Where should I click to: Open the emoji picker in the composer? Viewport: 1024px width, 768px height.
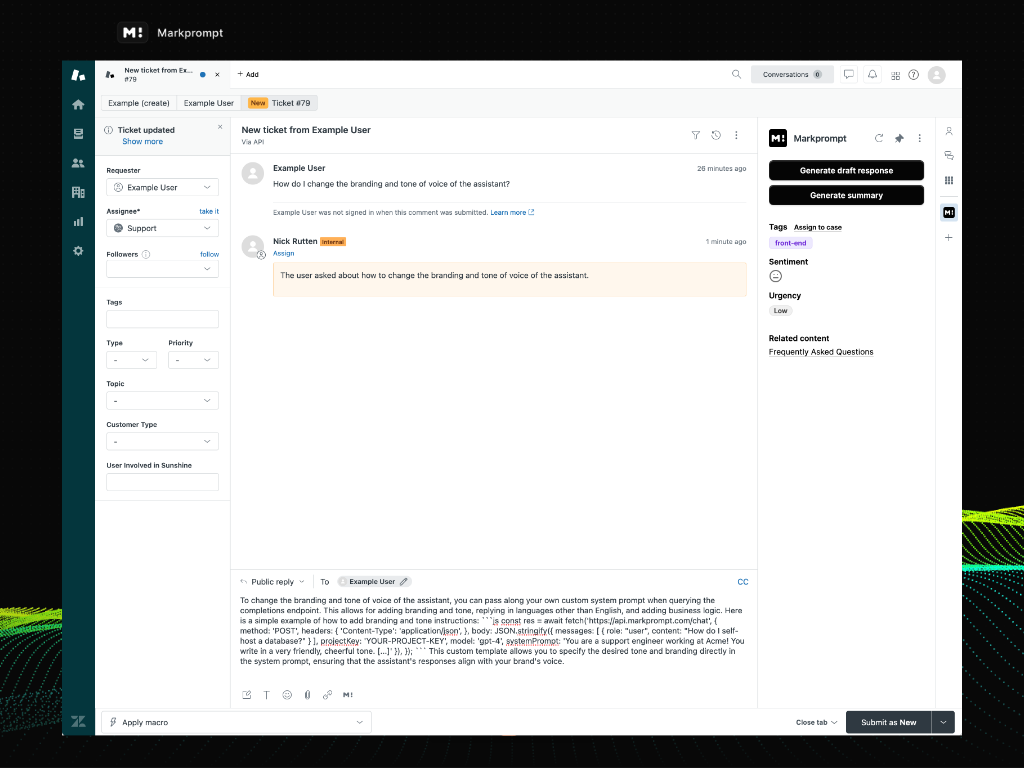coord(287,695)
